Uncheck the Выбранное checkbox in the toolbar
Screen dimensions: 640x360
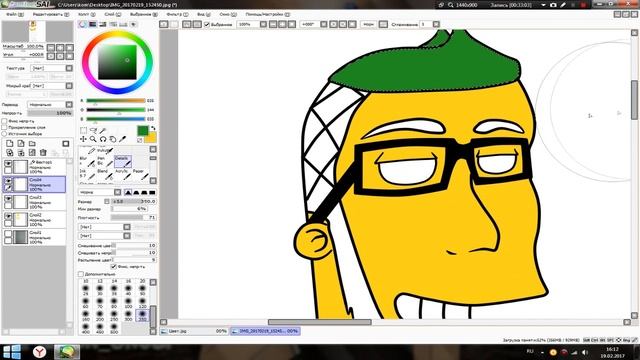point(207,24)
